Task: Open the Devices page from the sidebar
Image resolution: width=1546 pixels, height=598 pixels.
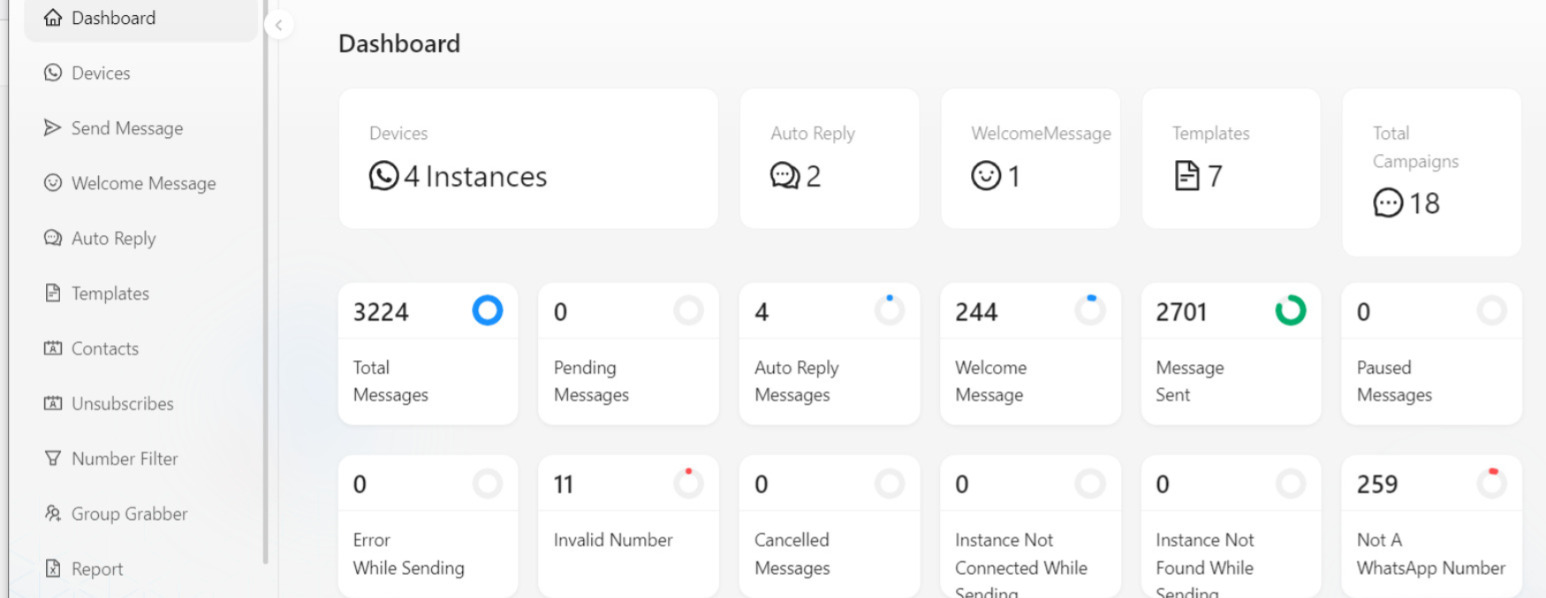Action: pyautogui.click(x=100, y=72)
